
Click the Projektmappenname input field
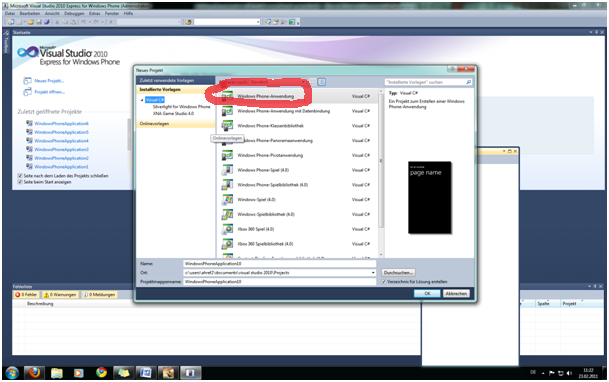[280, 282]
